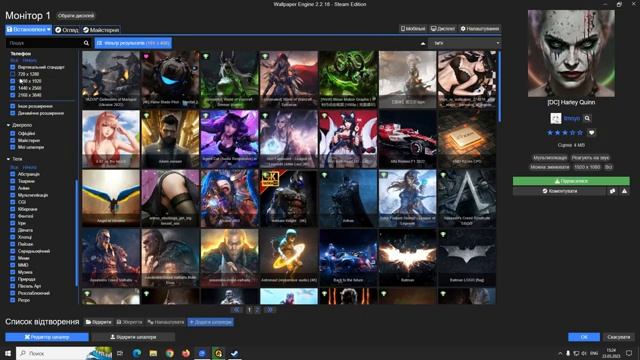
Task: Click the playlist open button with folder icon
Action: (98, 322)
